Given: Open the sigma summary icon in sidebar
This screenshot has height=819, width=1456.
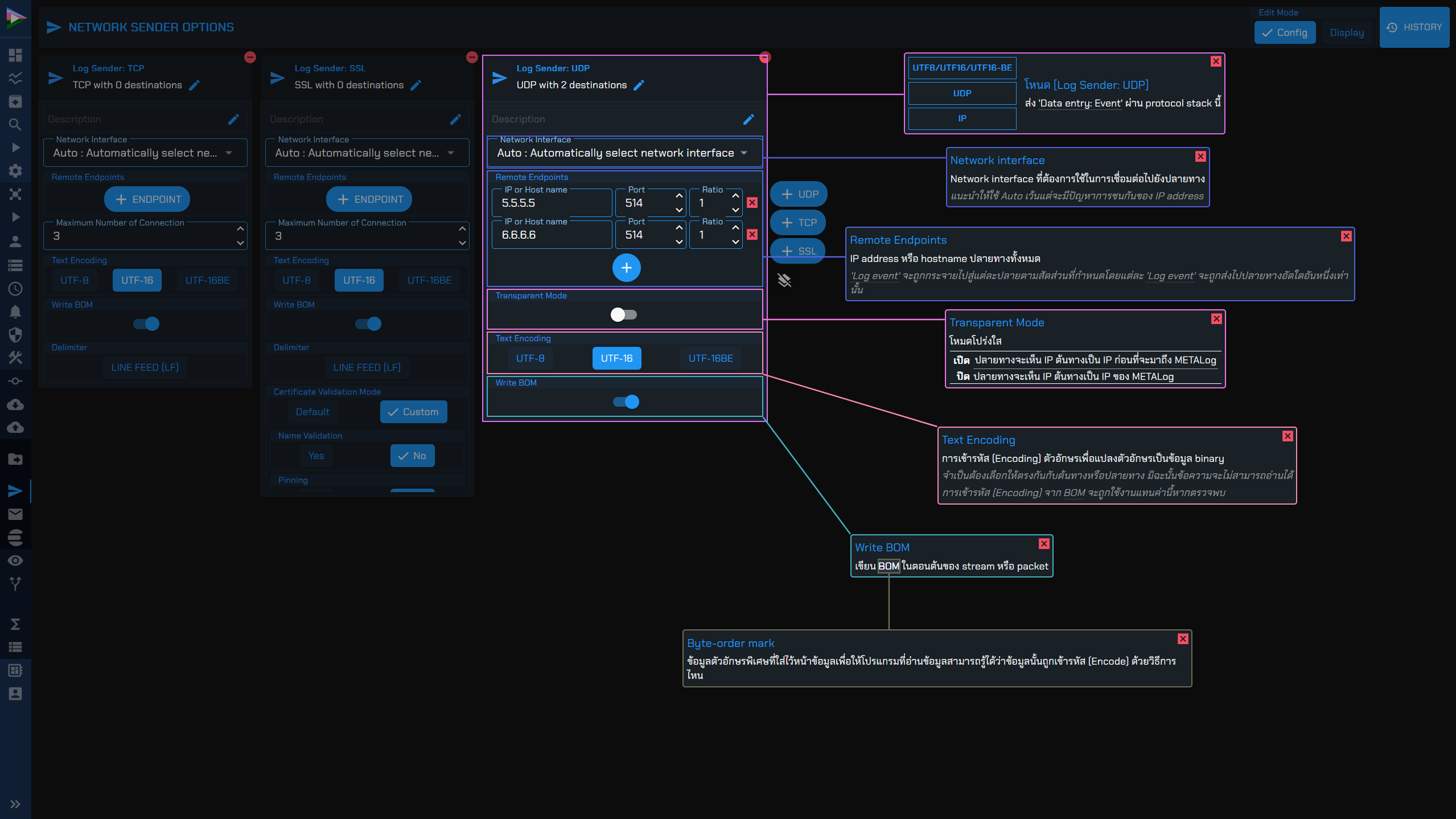Looking at the screenshot, I should pos(15,624).
